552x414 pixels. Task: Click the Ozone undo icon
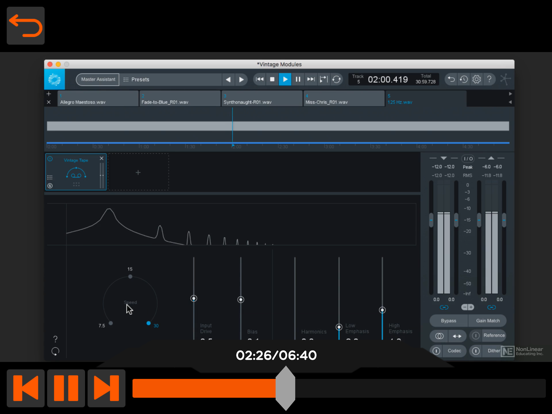(451, 80)
